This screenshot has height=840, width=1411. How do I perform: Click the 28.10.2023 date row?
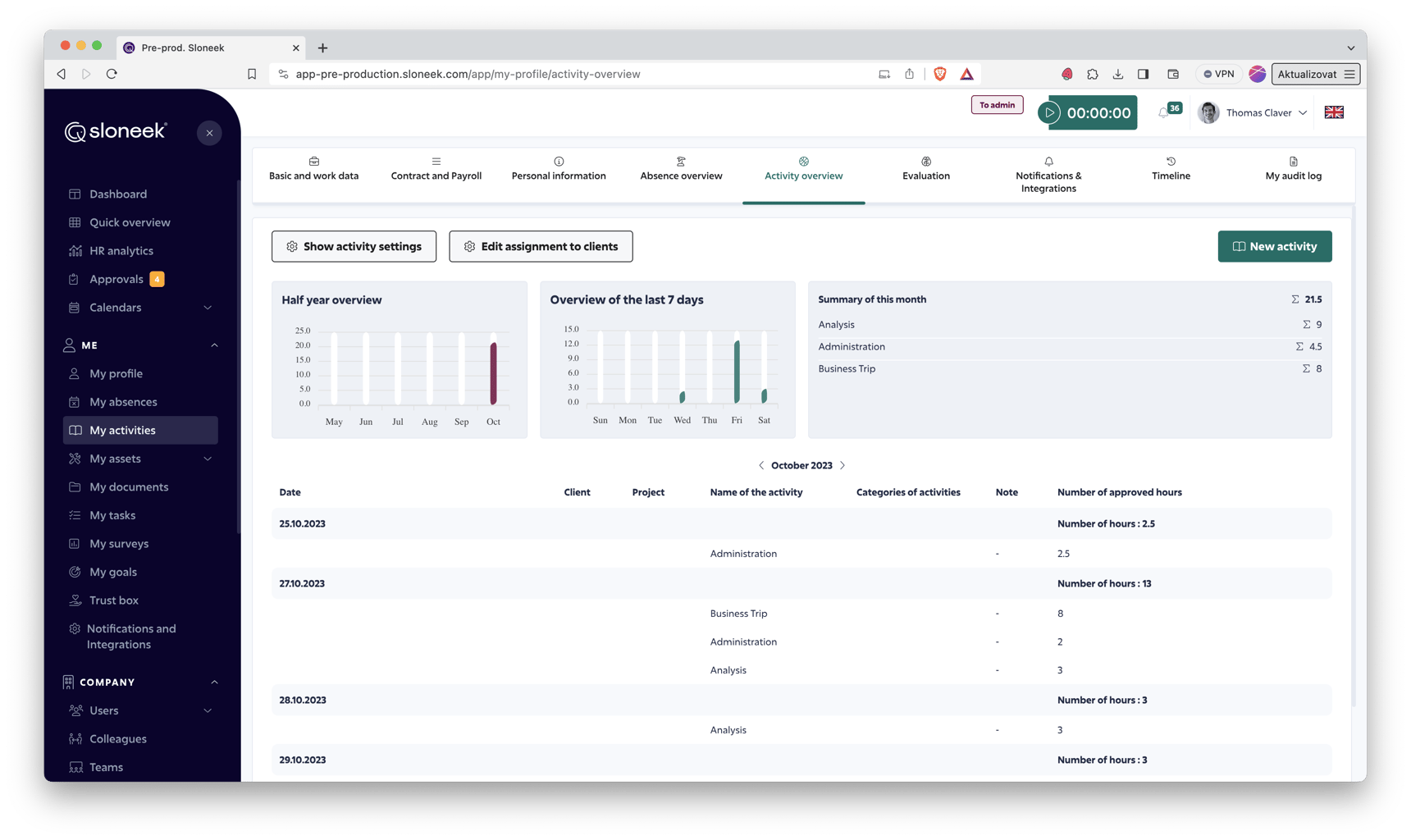[801, 700]
